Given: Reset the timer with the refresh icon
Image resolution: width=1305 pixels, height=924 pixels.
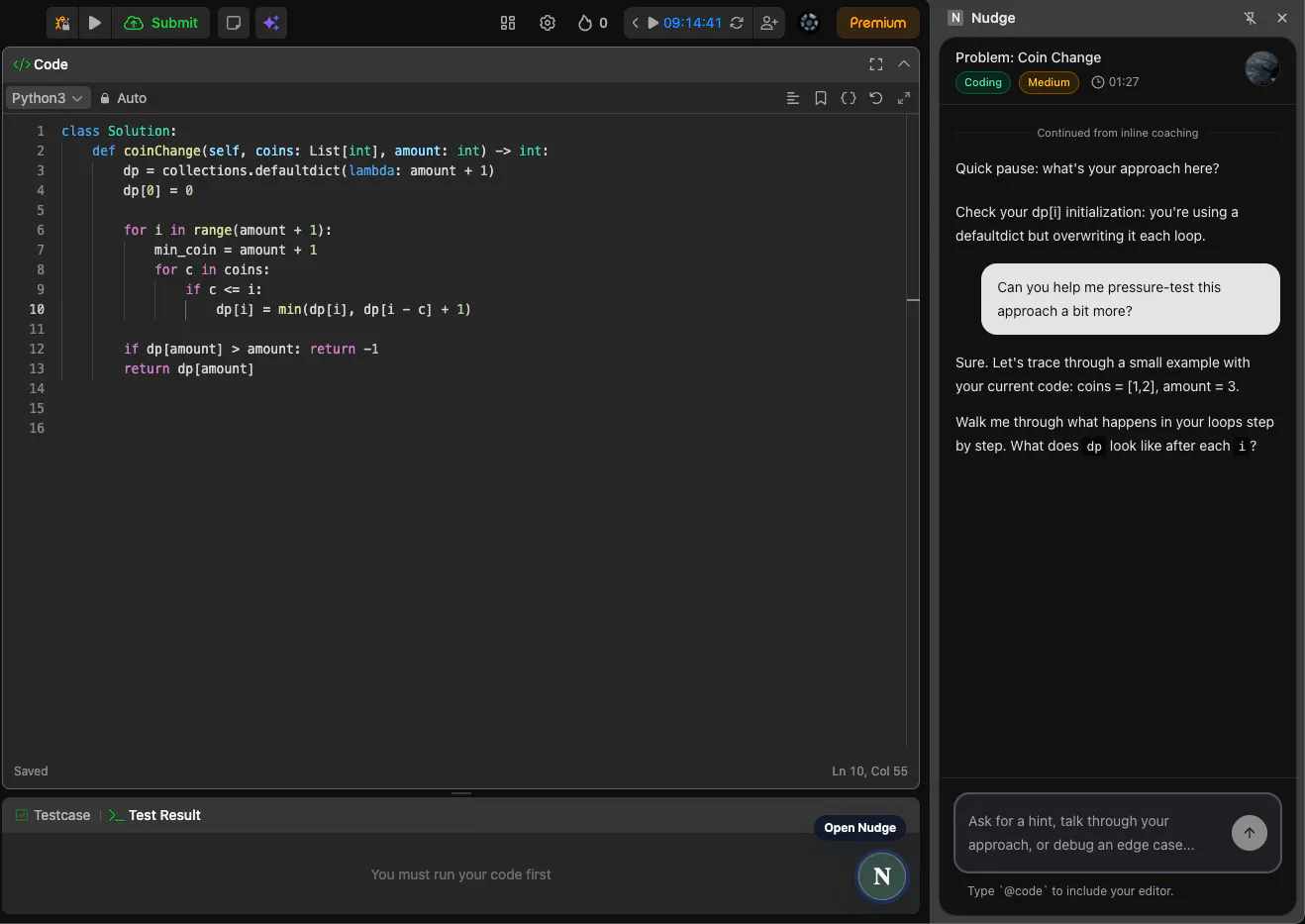Looking at the screenshot, I should (737, 23).
